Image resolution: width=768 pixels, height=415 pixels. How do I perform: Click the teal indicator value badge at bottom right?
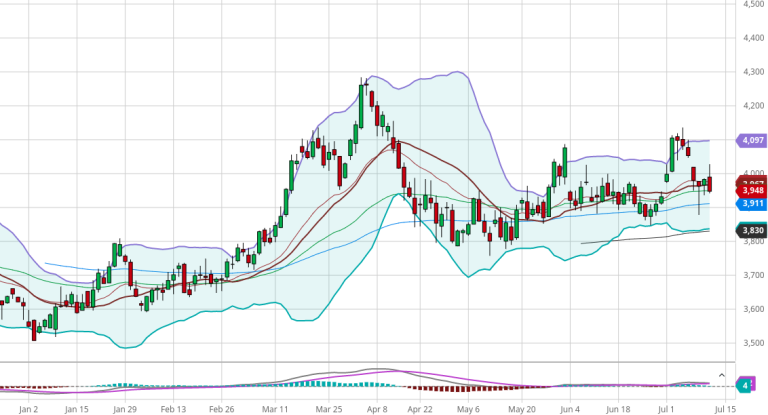click(748, 384)
